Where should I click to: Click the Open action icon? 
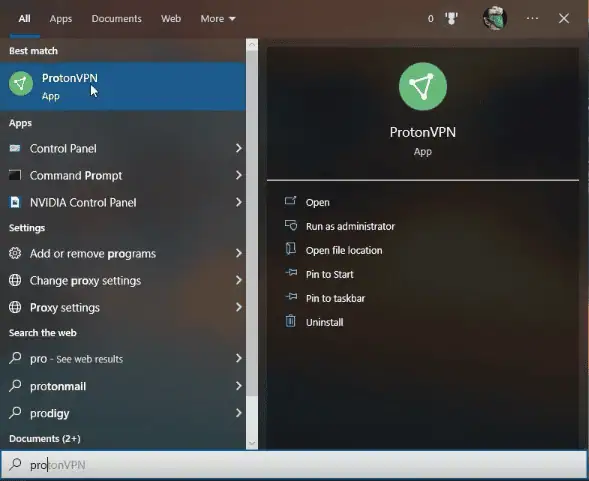pyautogui.click(x=290, y=201)
